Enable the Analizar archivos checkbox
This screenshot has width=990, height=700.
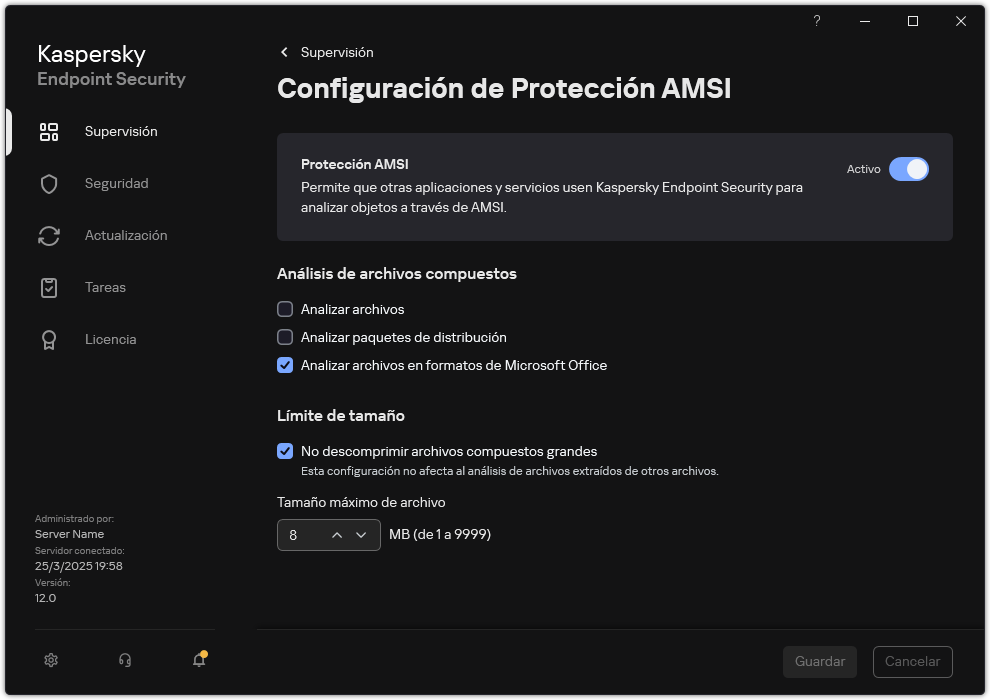pyautogui.click(x=285, y=309)
